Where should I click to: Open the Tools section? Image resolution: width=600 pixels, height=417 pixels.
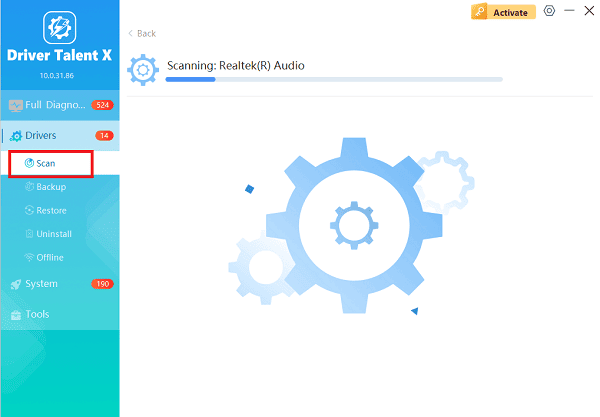[37, 314]
